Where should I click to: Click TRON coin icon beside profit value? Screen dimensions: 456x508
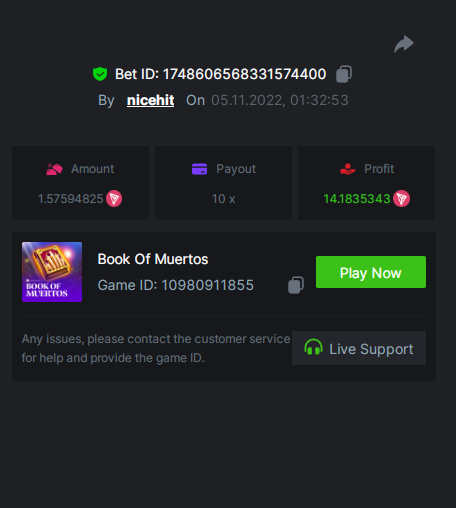tap(401, 199)
